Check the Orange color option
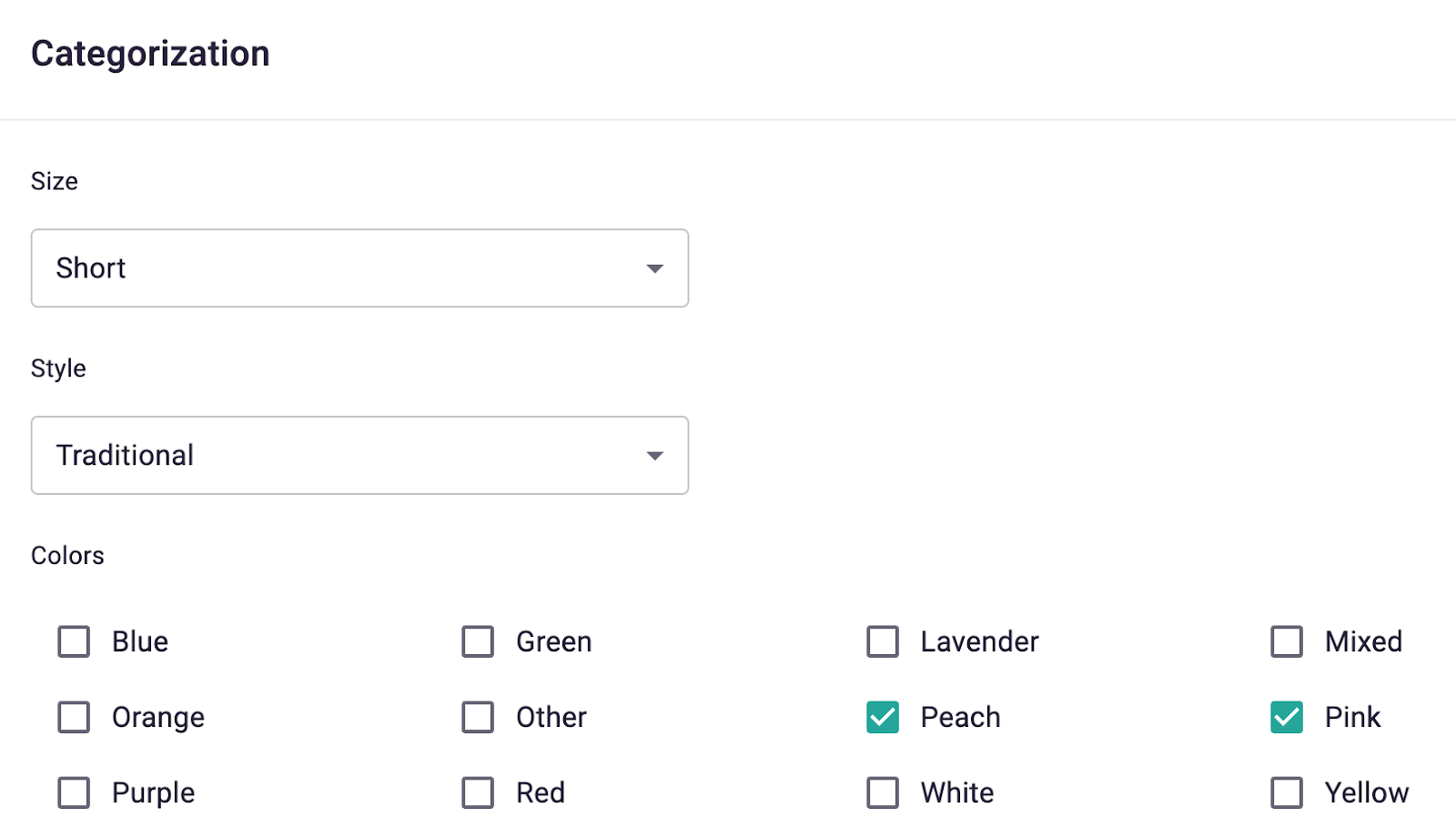Viewport: 1456px width, 817px height. 74,717
